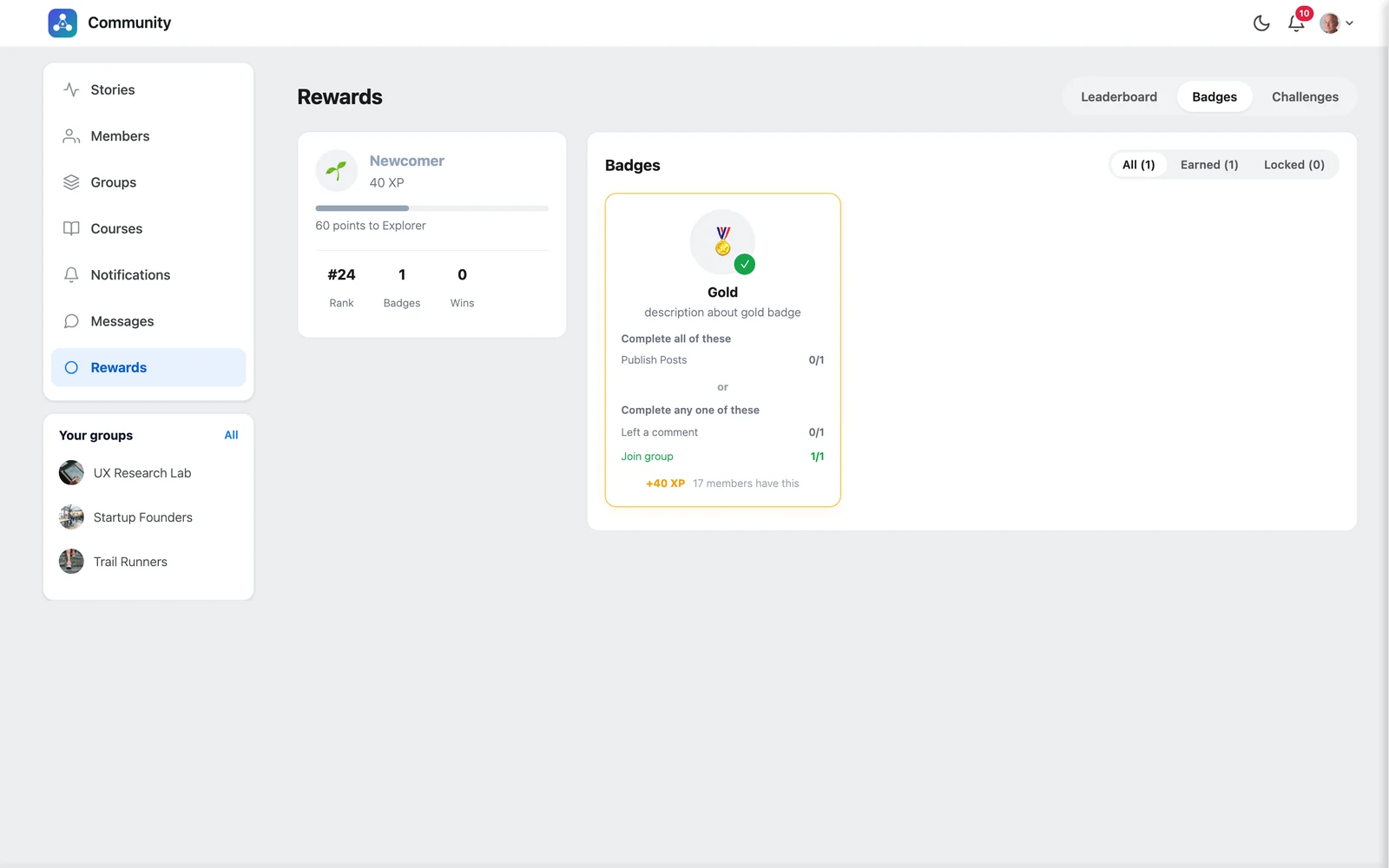This screenshot has height=868, width=1389.
Task: Click the Trail Runners group avatar
Action: pyautogui.click(x=71, y=562)
